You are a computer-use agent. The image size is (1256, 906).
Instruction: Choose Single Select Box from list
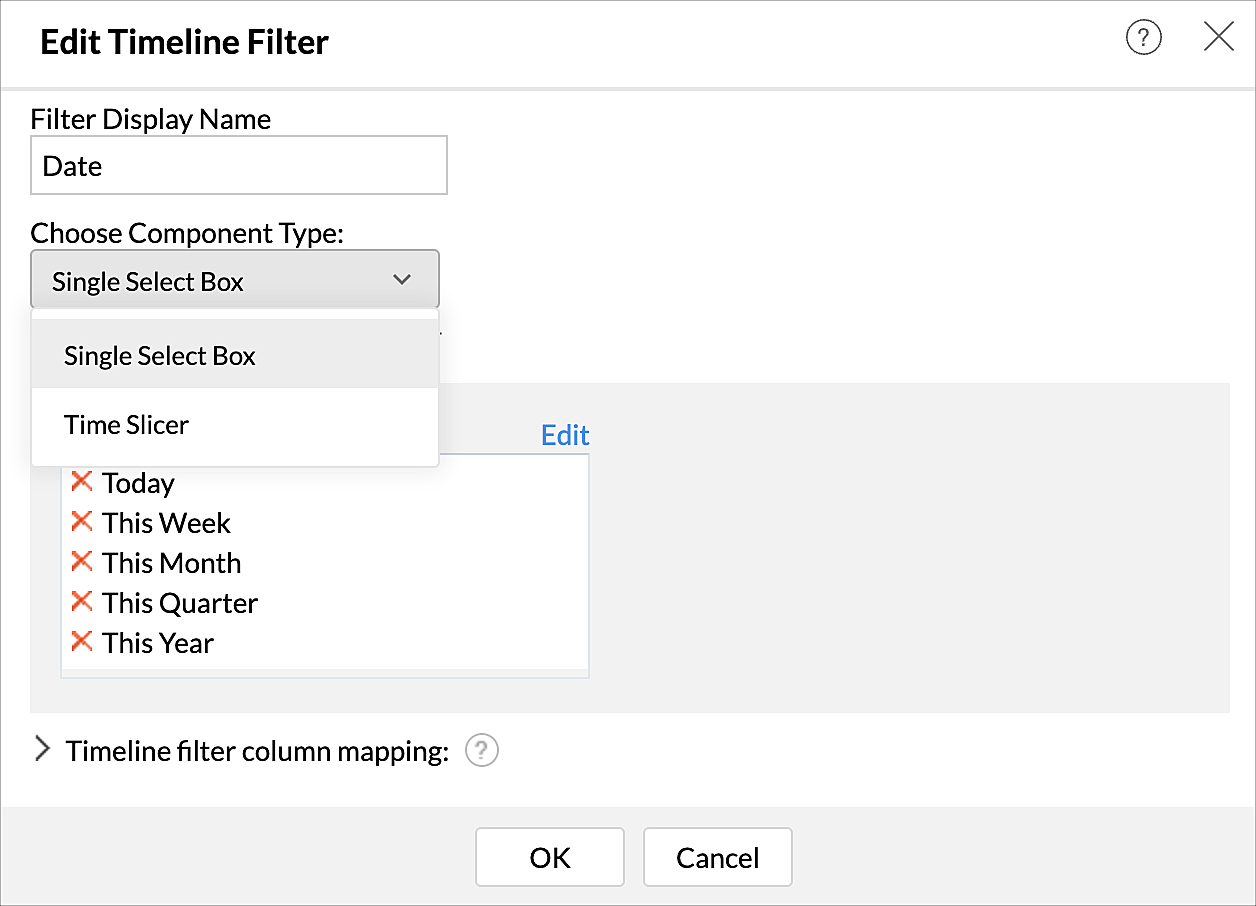tap(160, 357)
